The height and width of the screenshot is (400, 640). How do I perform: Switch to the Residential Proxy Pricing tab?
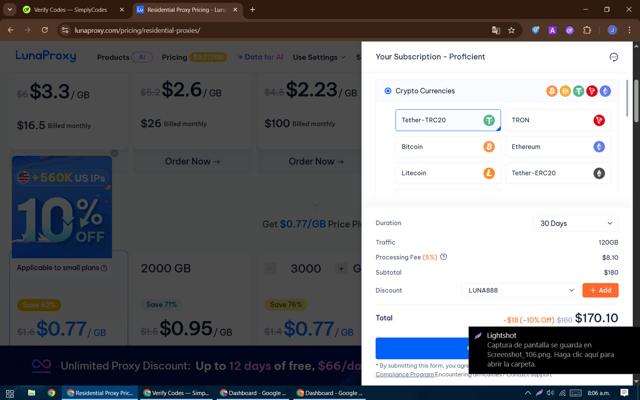click(186, 9)
